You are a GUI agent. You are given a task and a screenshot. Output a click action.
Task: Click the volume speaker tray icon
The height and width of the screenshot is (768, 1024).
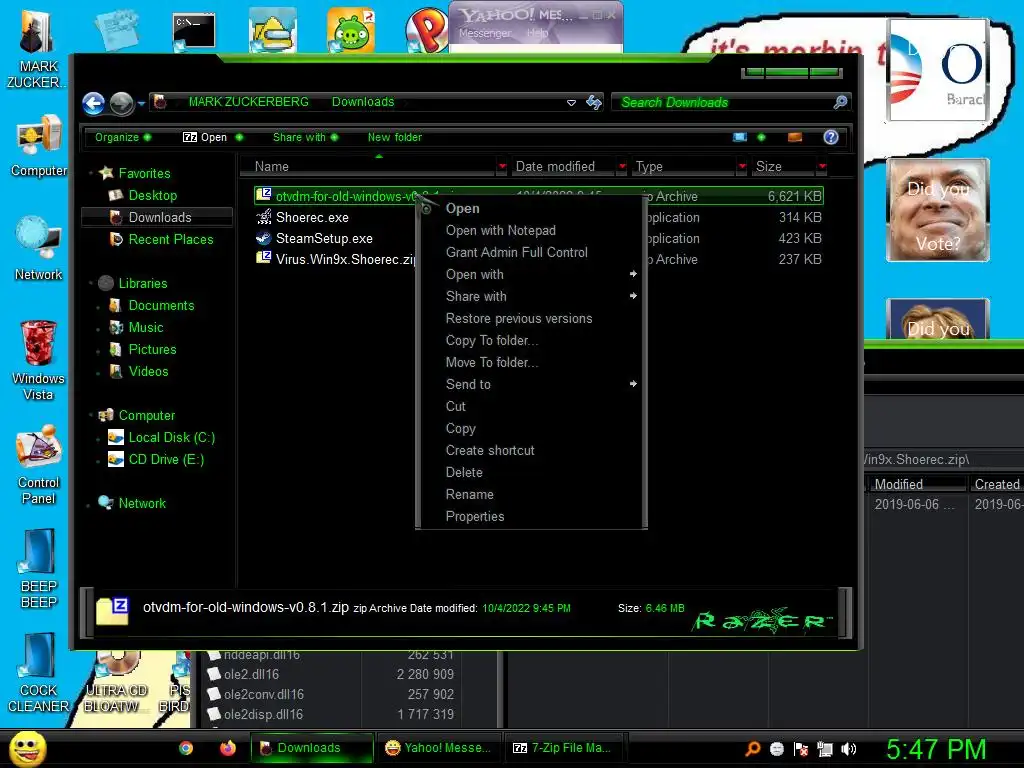(x=848, y=749)
